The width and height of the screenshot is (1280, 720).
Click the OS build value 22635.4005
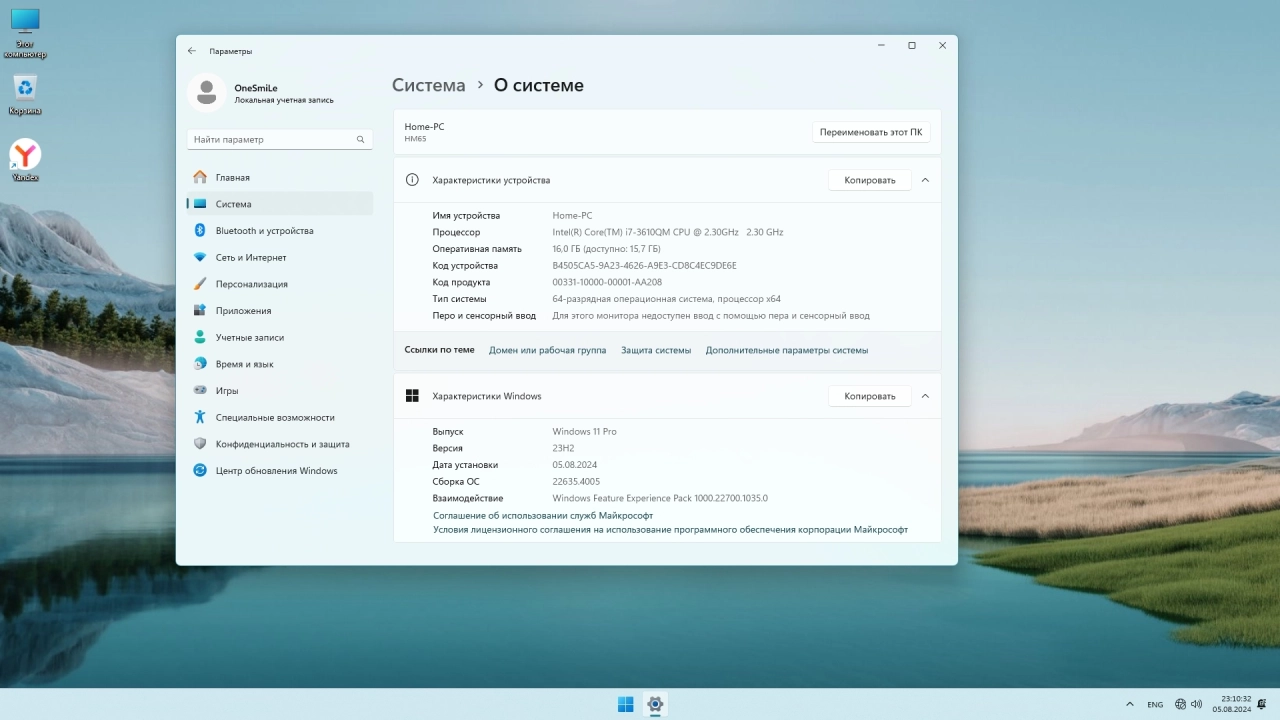click(x=576, y=482)
